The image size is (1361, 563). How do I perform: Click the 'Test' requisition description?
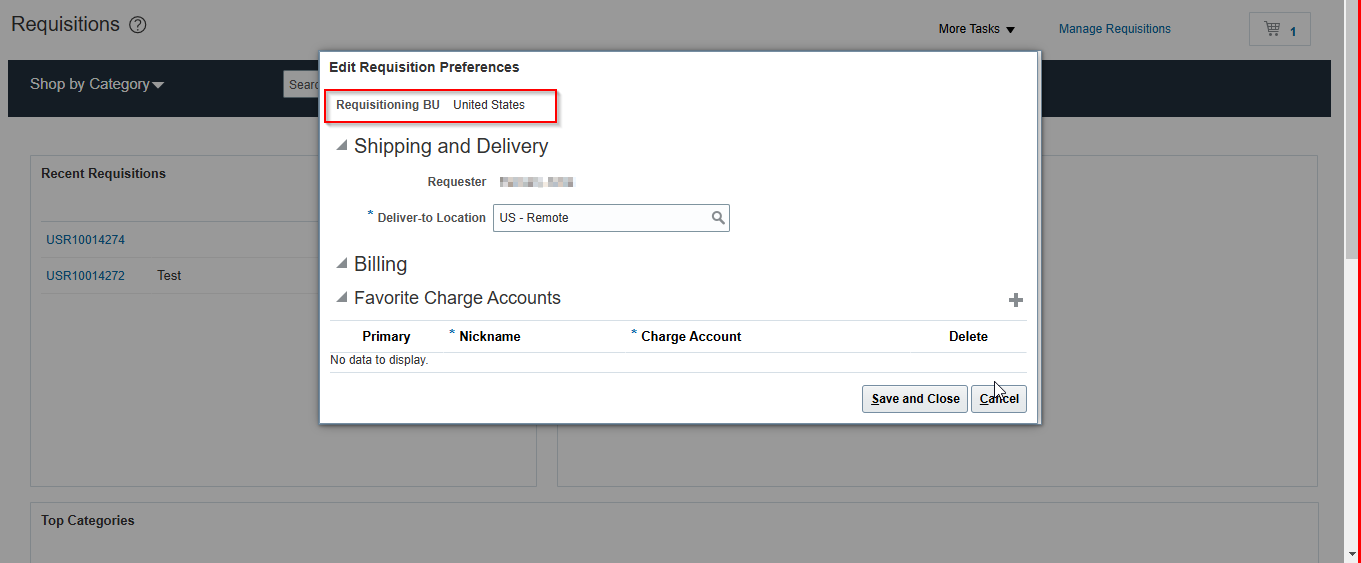[169, 276]
